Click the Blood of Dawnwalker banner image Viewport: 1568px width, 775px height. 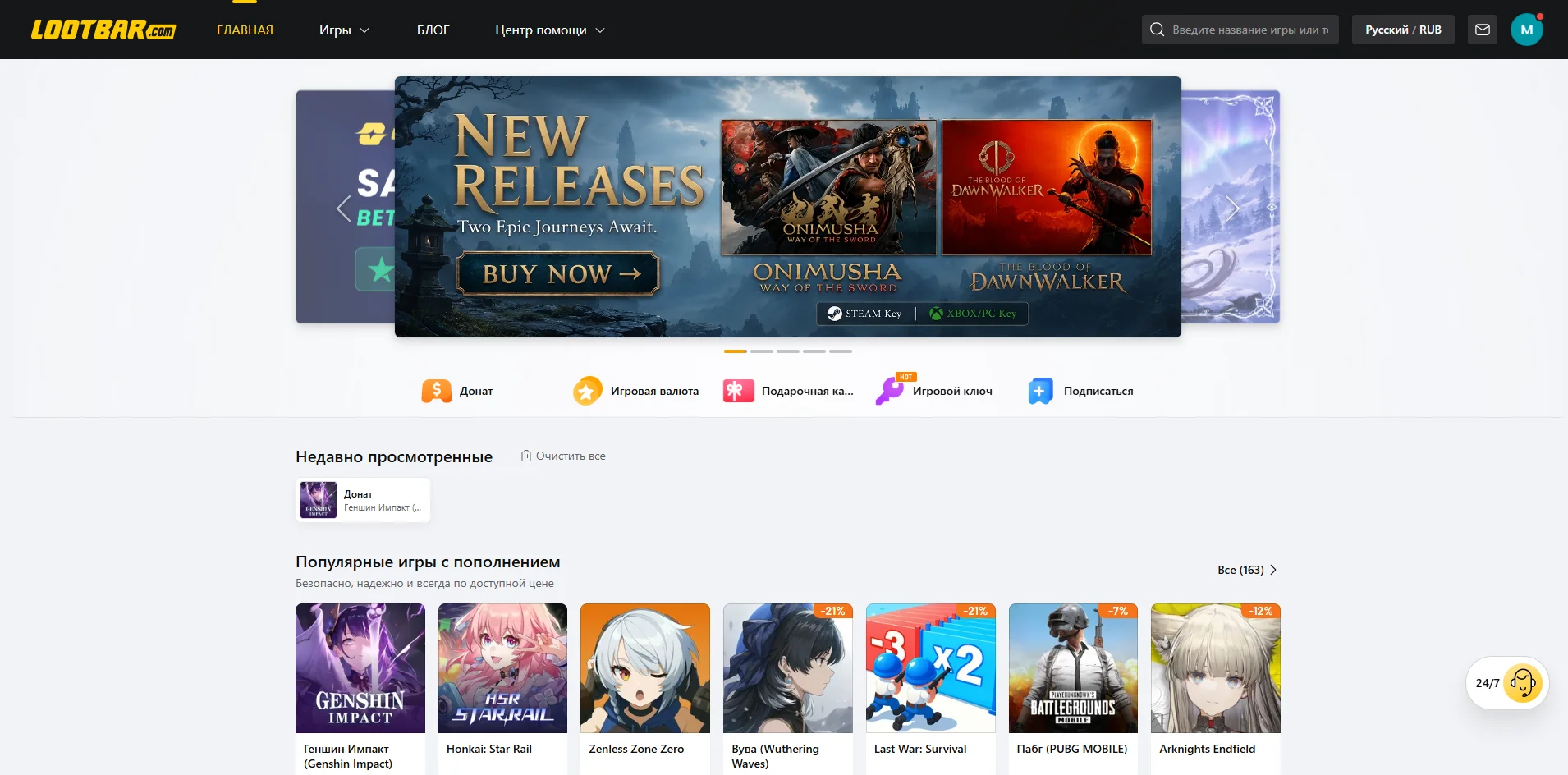tap(1047, 187)
